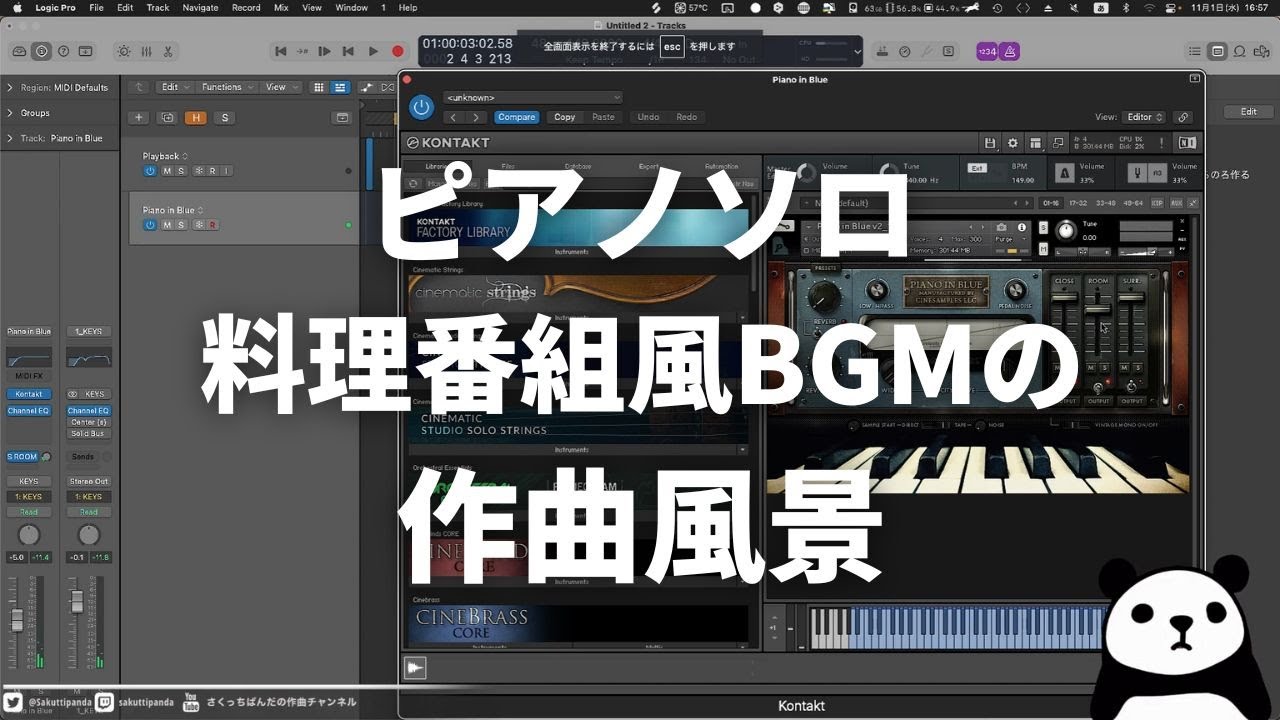Open the Loop Browser button
Image resolution: width=1280 pixels, height=720 pixels.
click(x=1240, y=51)
